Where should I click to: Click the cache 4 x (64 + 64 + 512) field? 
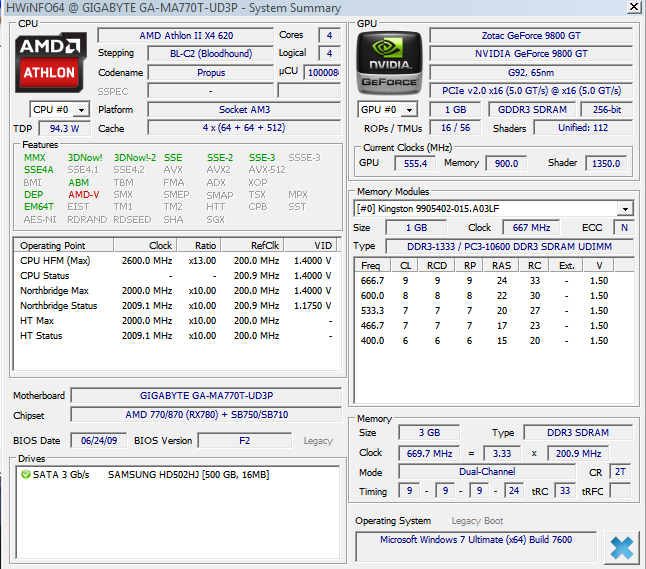[x=244, y=128]
